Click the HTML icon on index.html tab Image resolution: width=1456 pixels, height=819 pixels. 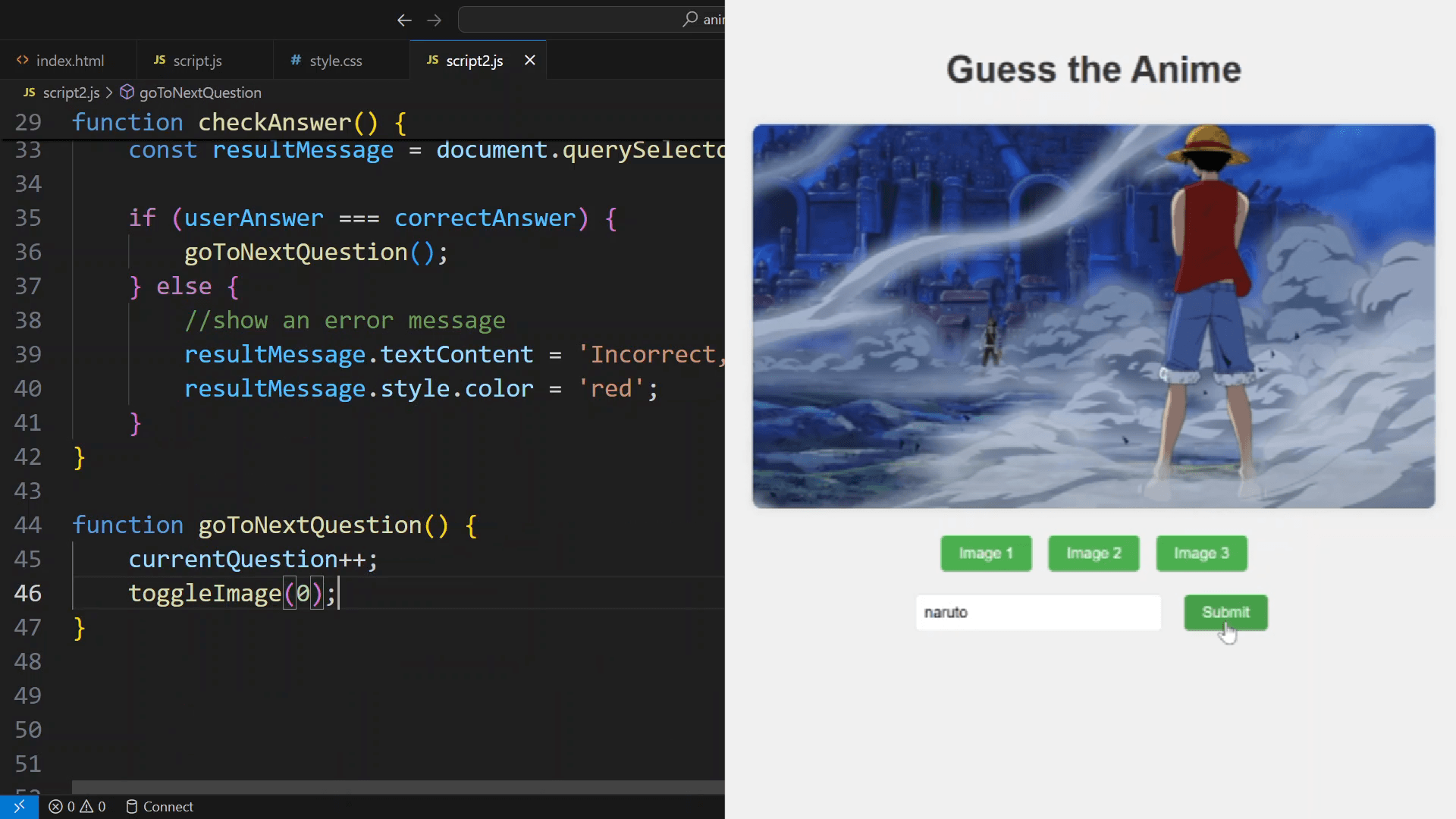tap(23, 60)
